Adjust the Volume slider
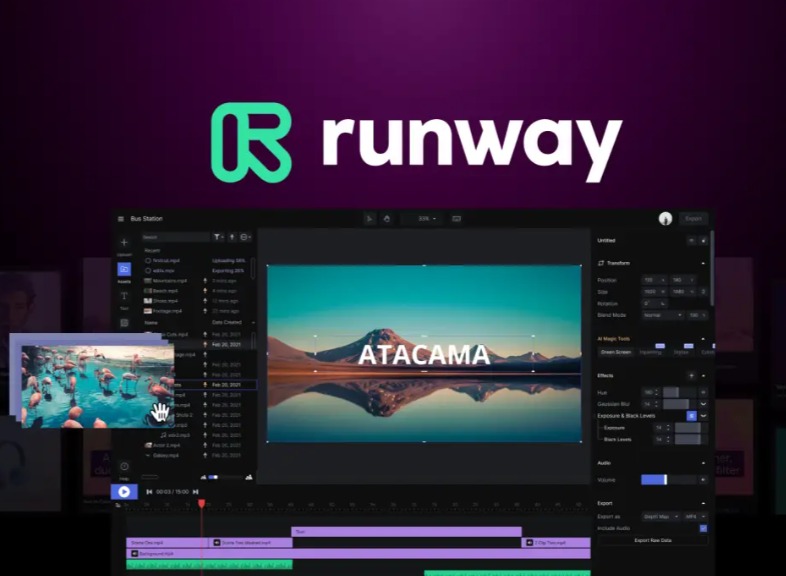The image size is (786, 576). [669, 480]
